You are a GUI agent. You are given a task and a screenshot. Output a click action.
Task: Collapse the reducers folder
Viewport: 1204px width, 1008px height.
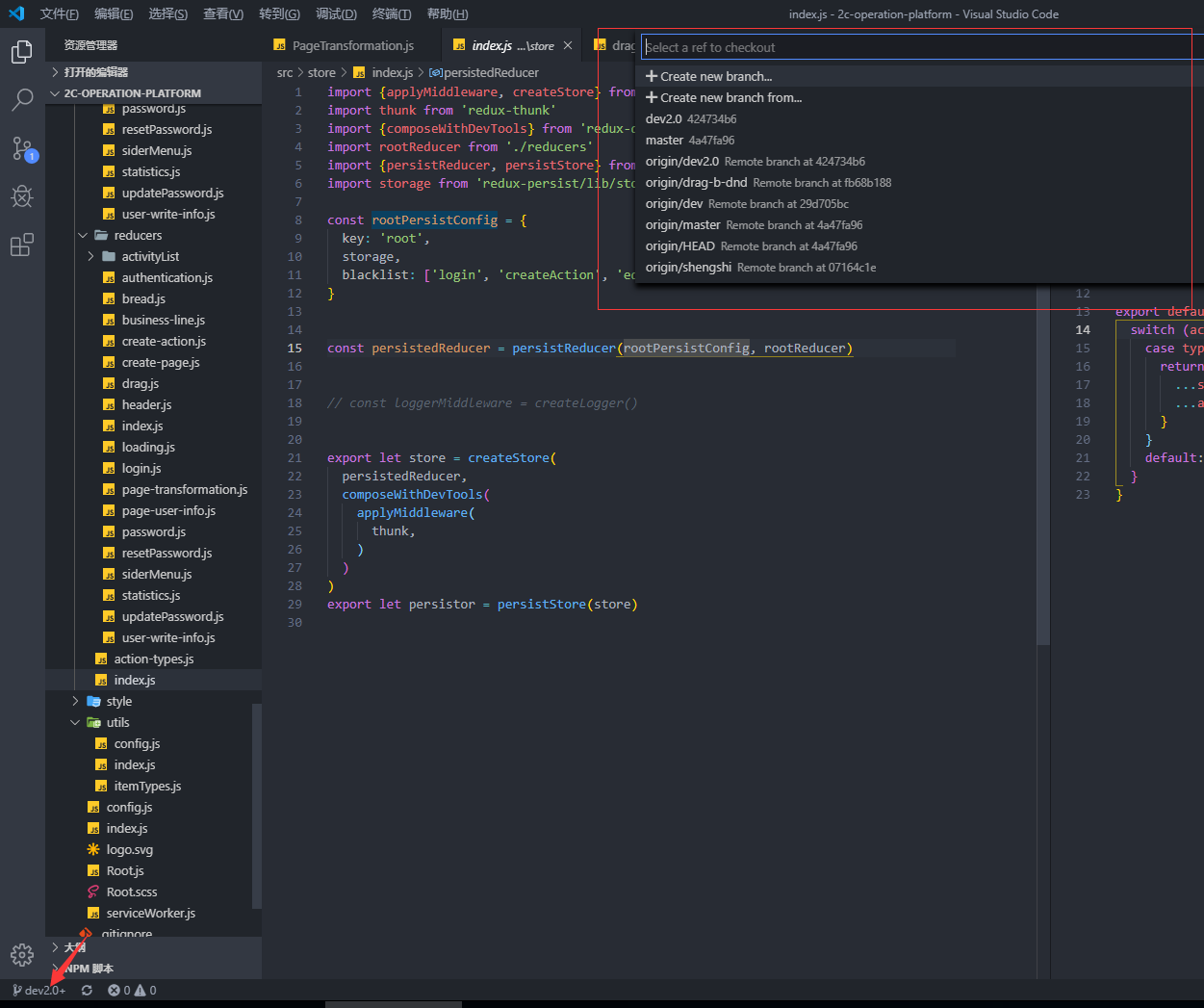pyautogui.click(x=138, y=235)
